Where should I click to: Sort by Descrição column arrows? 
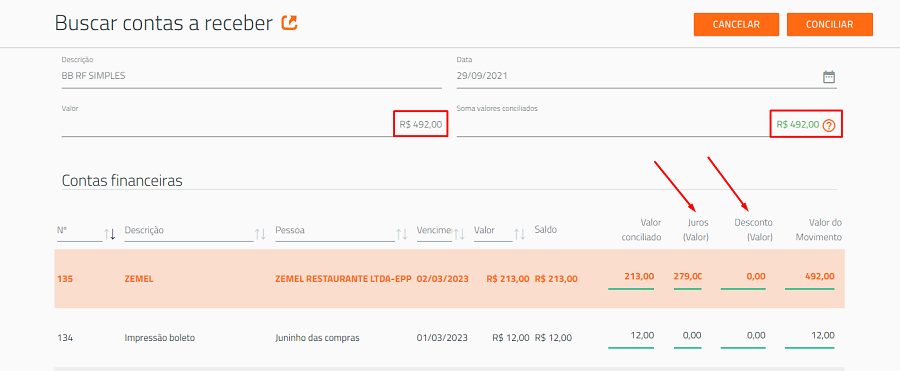coord(261,234)
